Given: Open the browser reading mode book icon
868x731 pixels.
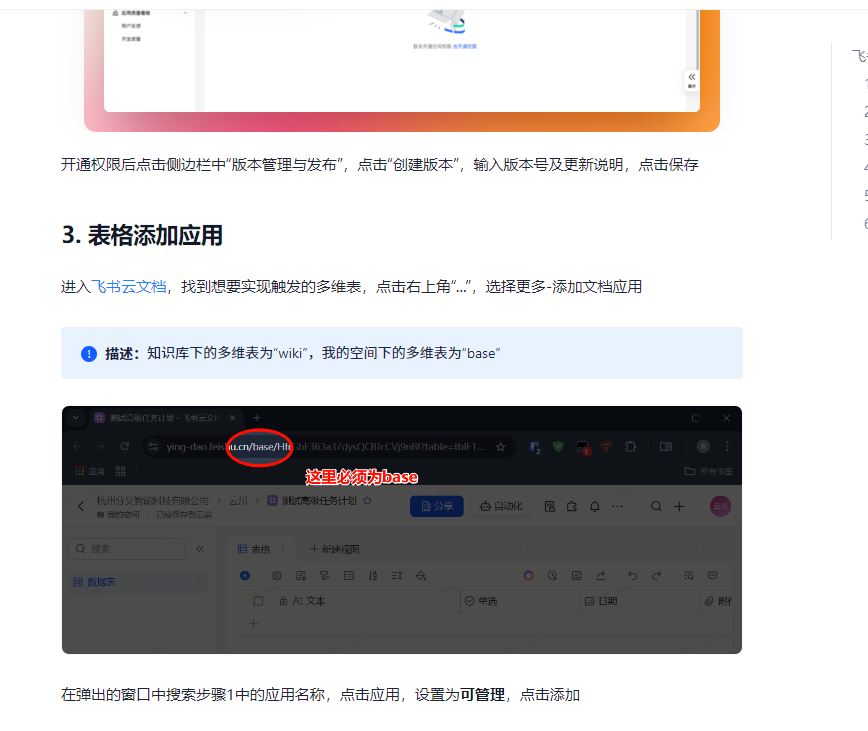Looking at the screenshot, I should pos(666,447).
